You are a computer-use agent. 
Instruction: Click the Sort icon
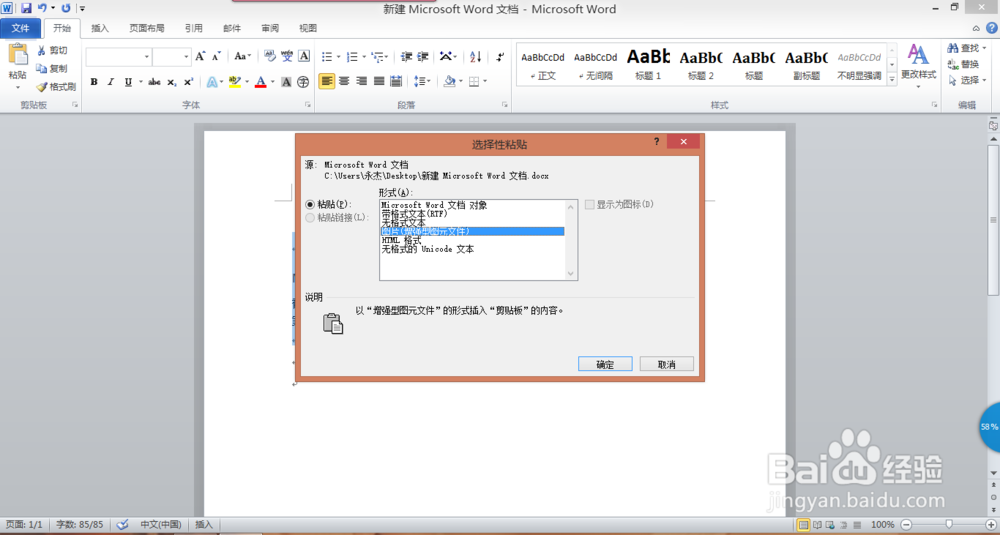tap(476, 57)
